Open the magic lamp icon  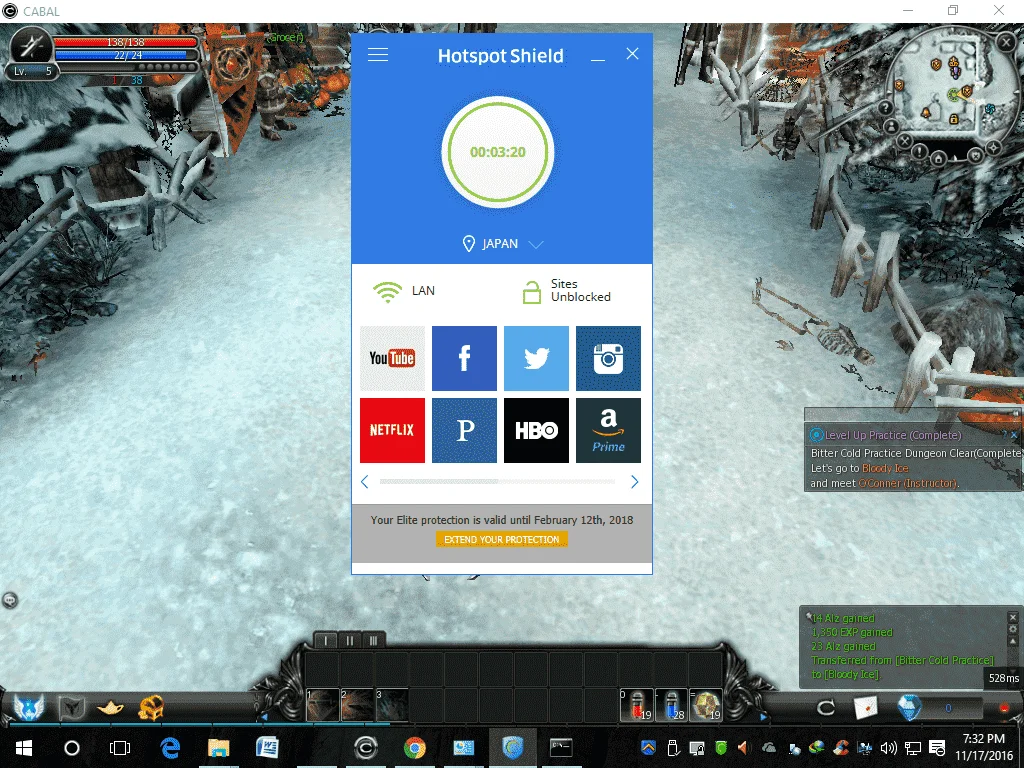pos(110,707)
